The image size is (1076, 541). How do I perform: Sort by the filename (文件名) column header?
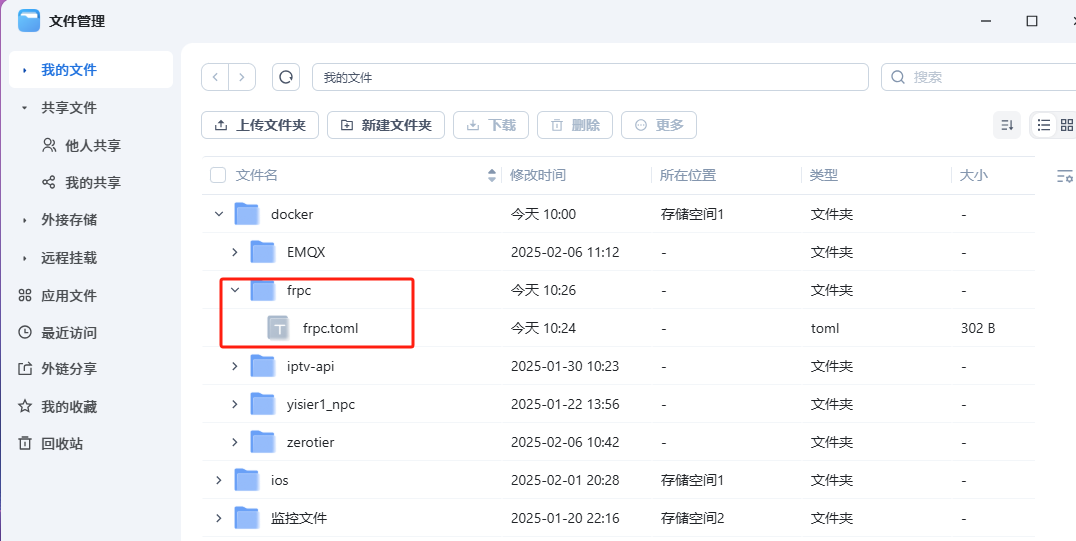point(257,176)
